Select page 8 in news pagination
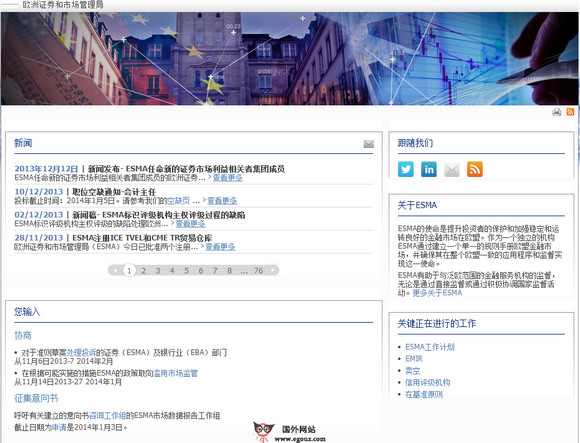Screen dimensions: 580x443 [x=229, y=271]
